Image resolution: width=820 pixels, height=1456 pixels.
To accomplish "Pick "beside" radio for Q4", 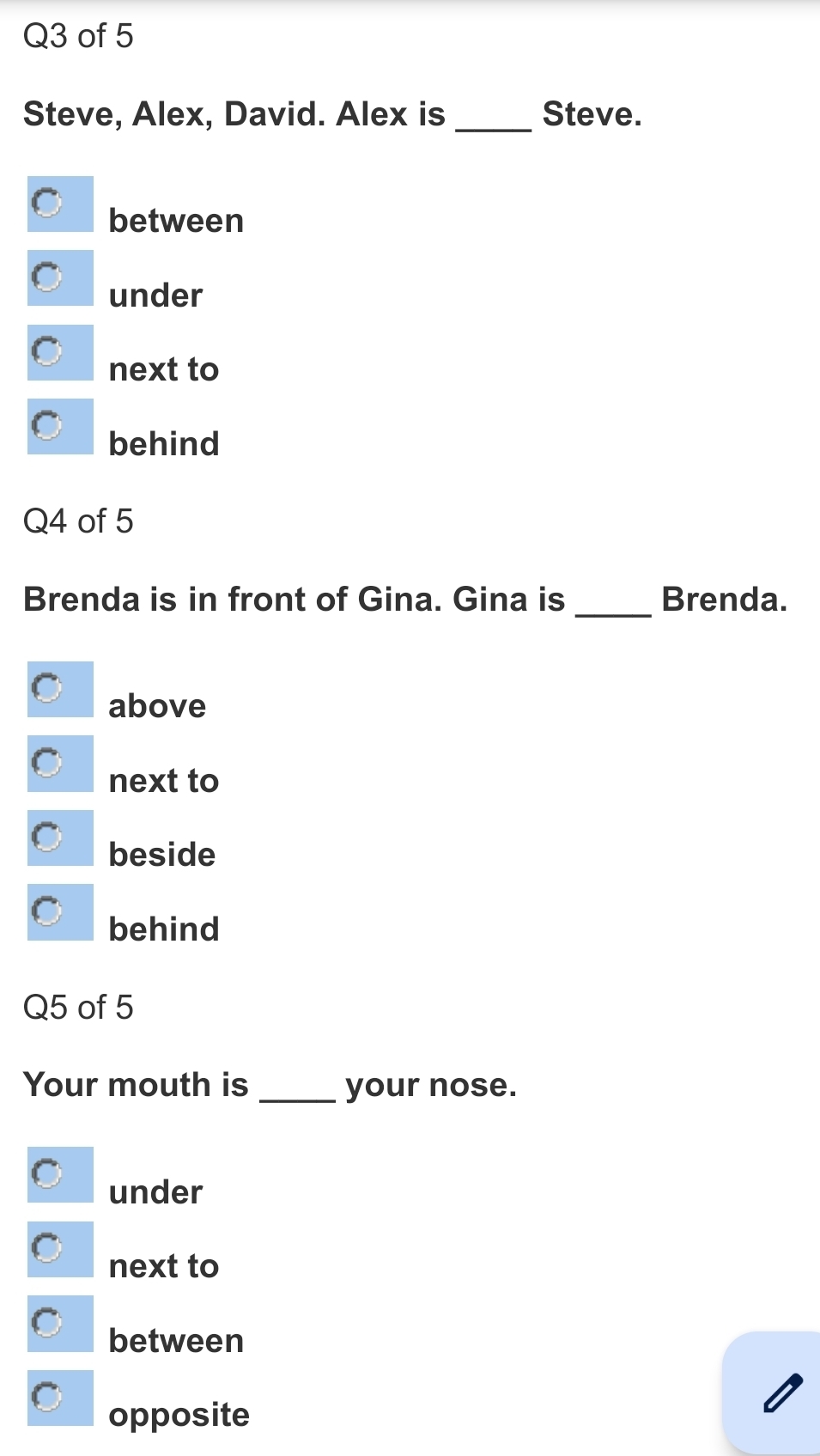I will click(47, 837).
